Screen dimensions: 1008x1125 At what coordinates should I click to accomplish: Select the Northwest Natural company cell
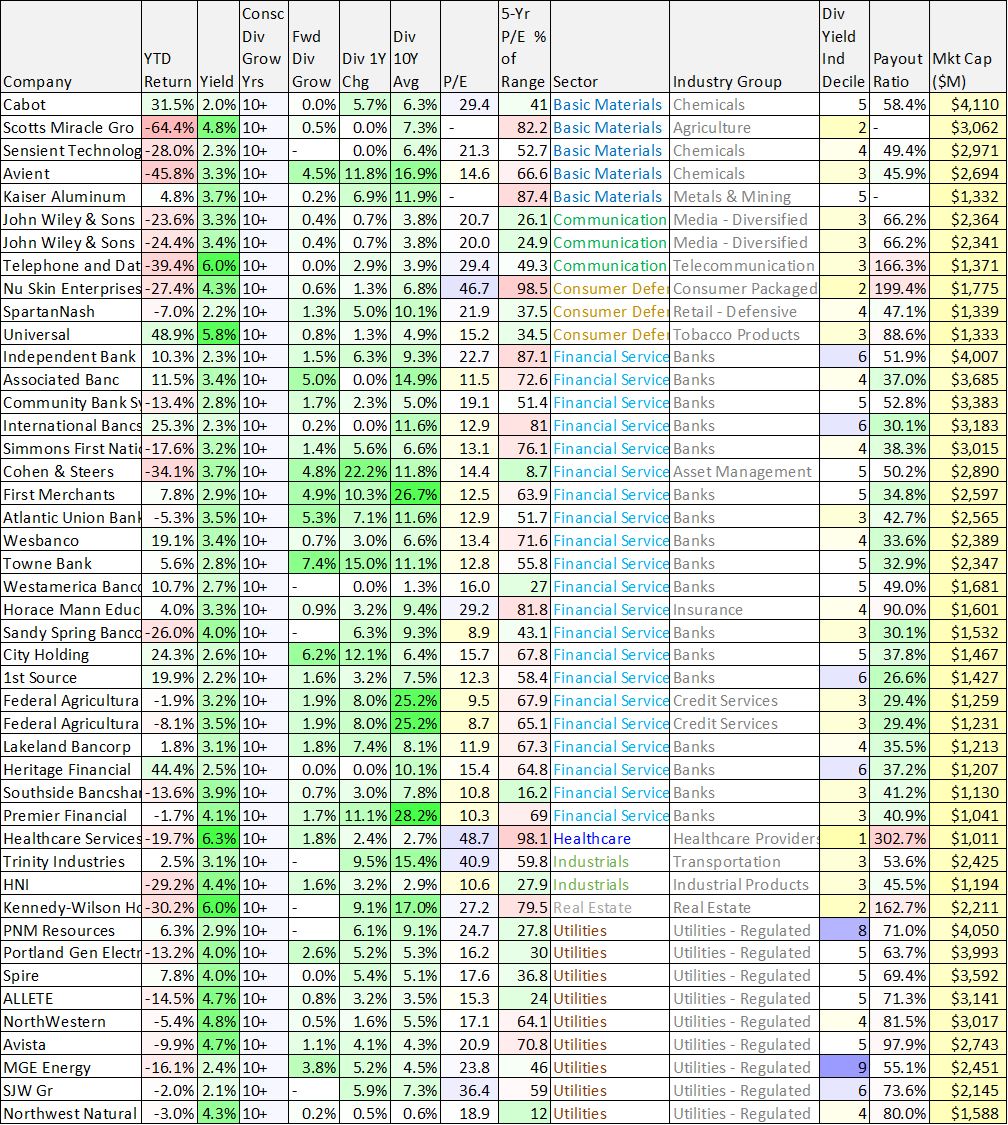pos(71,1113)
